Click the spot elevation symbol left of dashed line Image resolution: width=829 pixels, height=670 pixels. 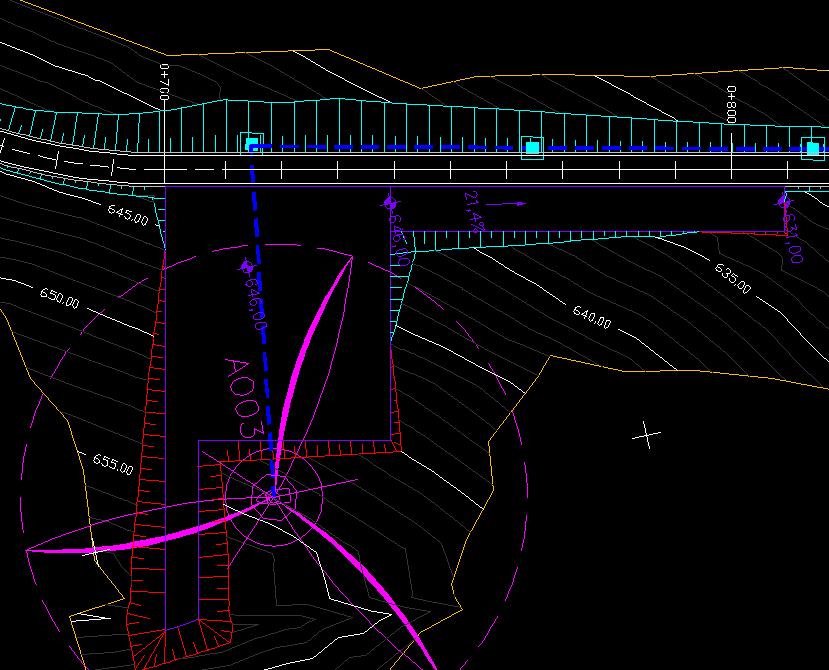(245, 267)
